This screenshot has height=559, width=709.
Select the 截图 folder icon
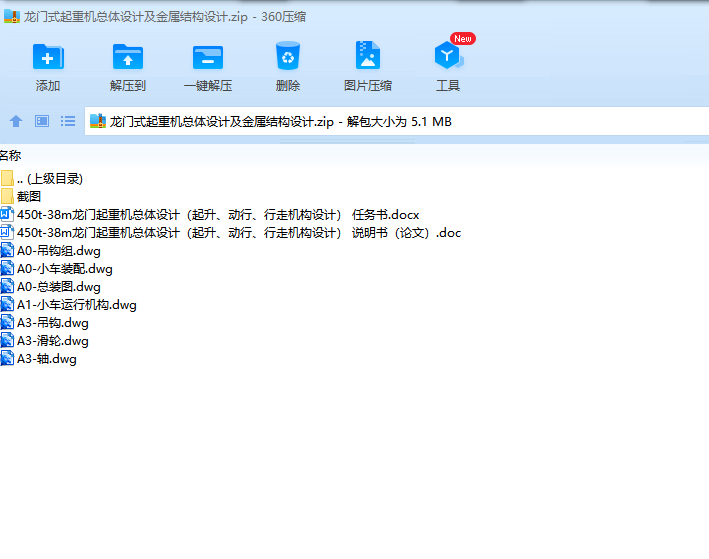pos(7,196)
